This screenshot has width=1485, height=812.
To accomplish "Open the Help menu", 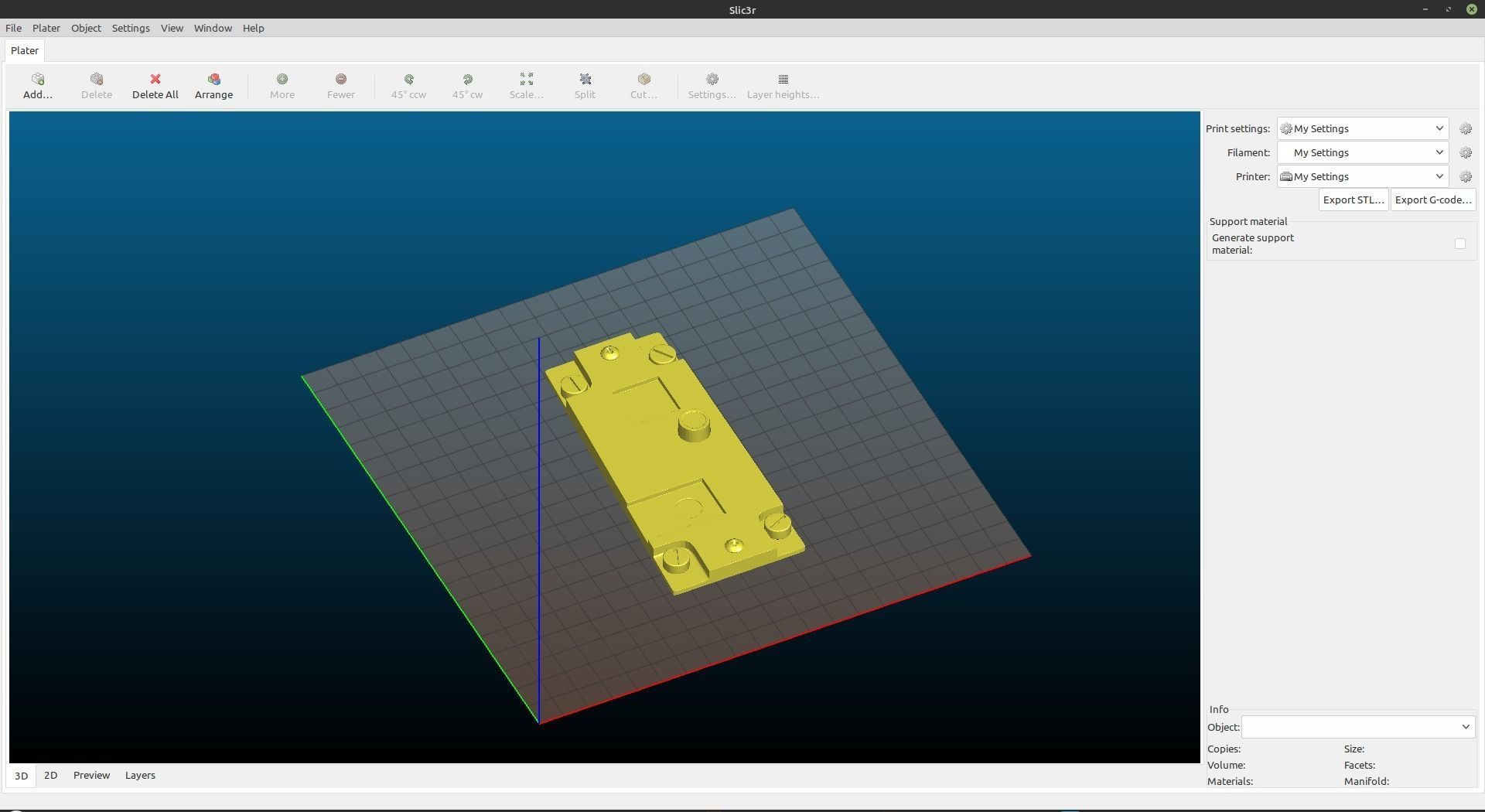I will coord(253,28).
